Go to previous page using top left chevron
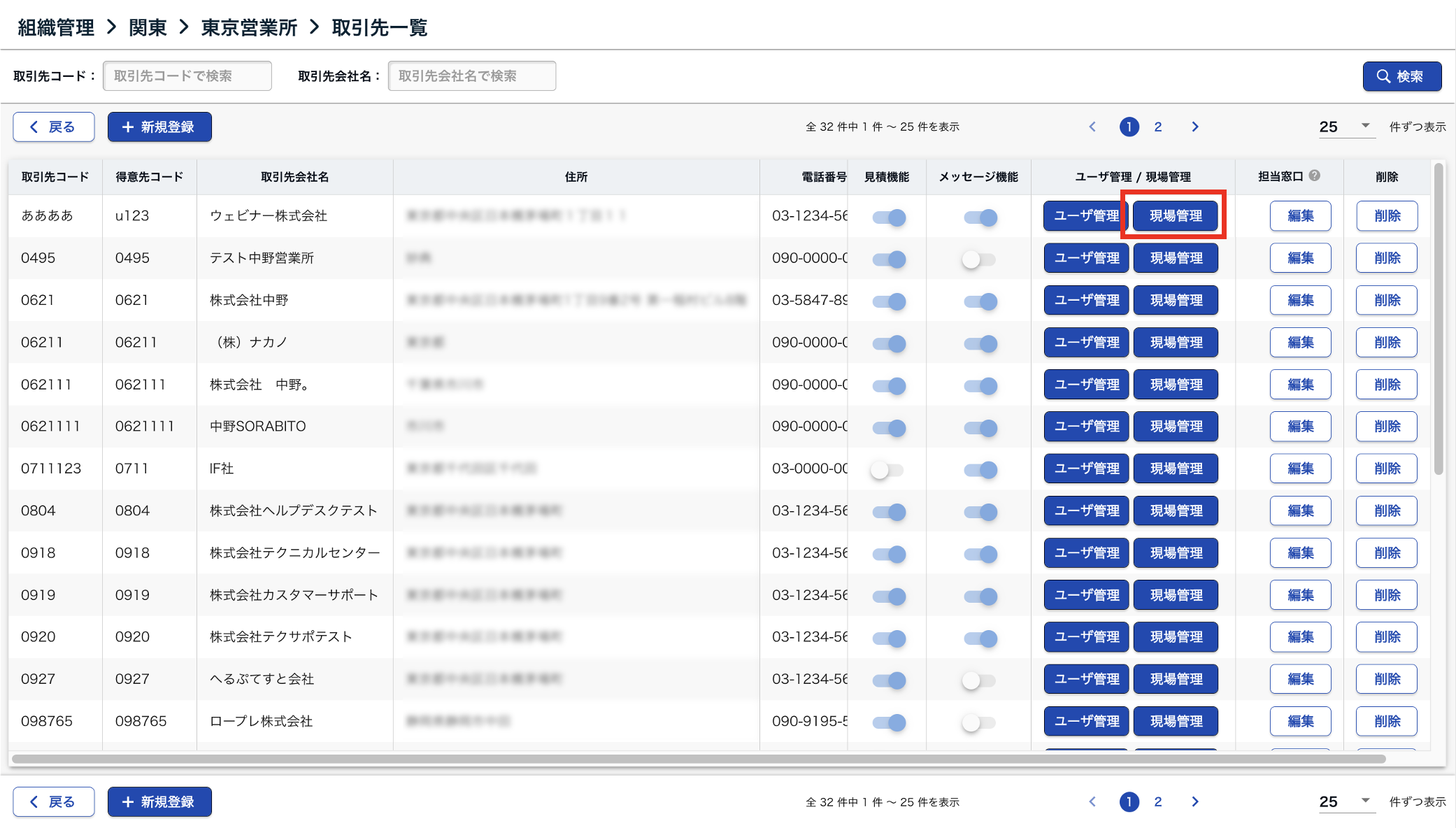Image resolution: width=1456 pixels, height=828 pixels. tap(1092, 127)
